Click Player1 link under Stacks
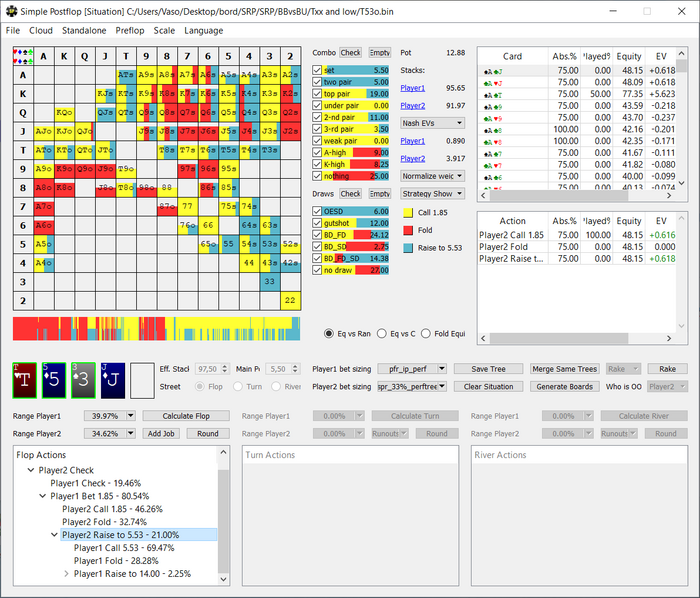The width and height of the screenshot is (700, 598). [x=412, y=88]
